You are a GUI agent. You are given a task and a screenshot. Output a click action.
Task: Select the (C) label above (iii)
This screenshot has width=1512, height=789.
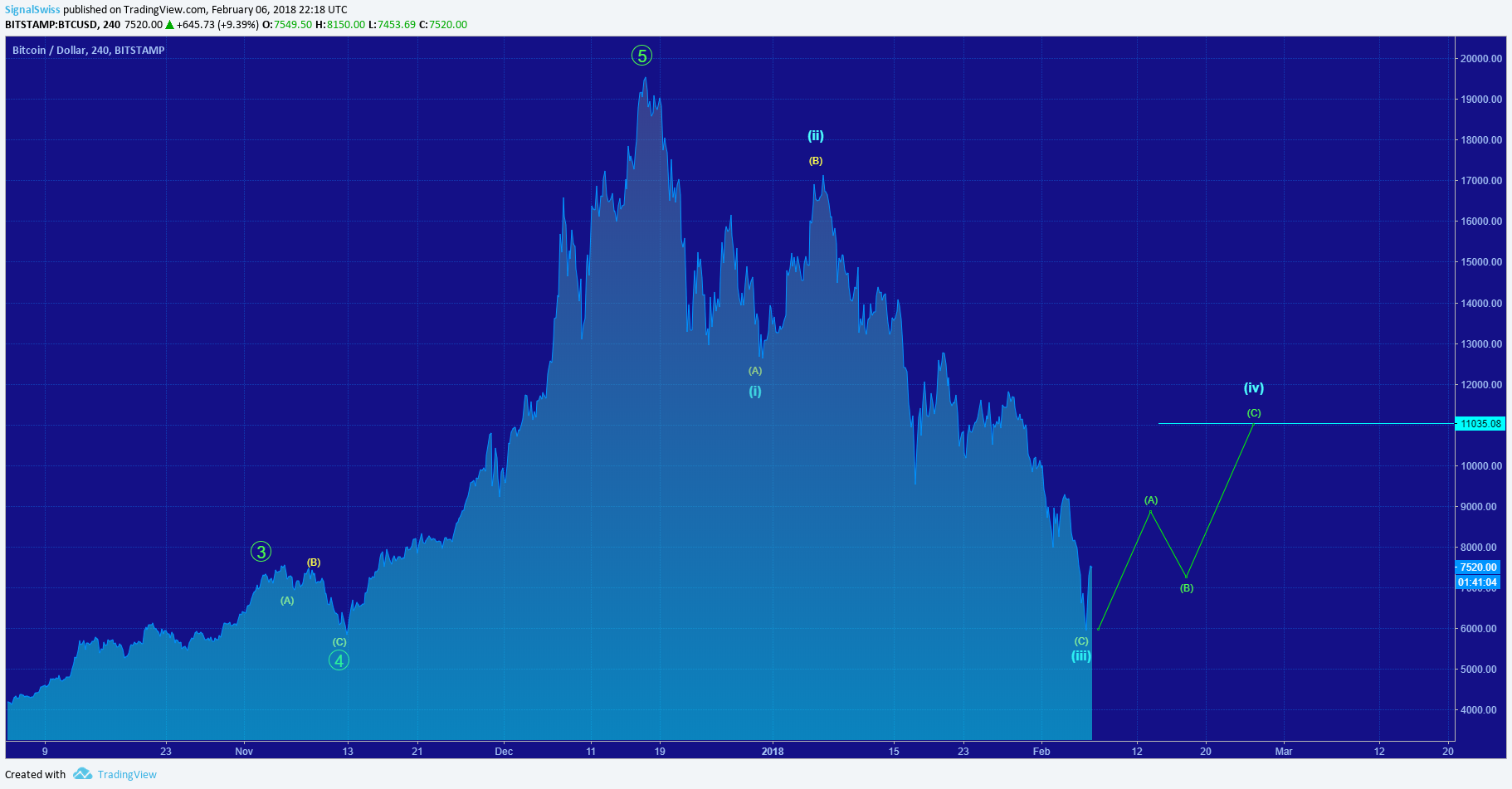1081,641
